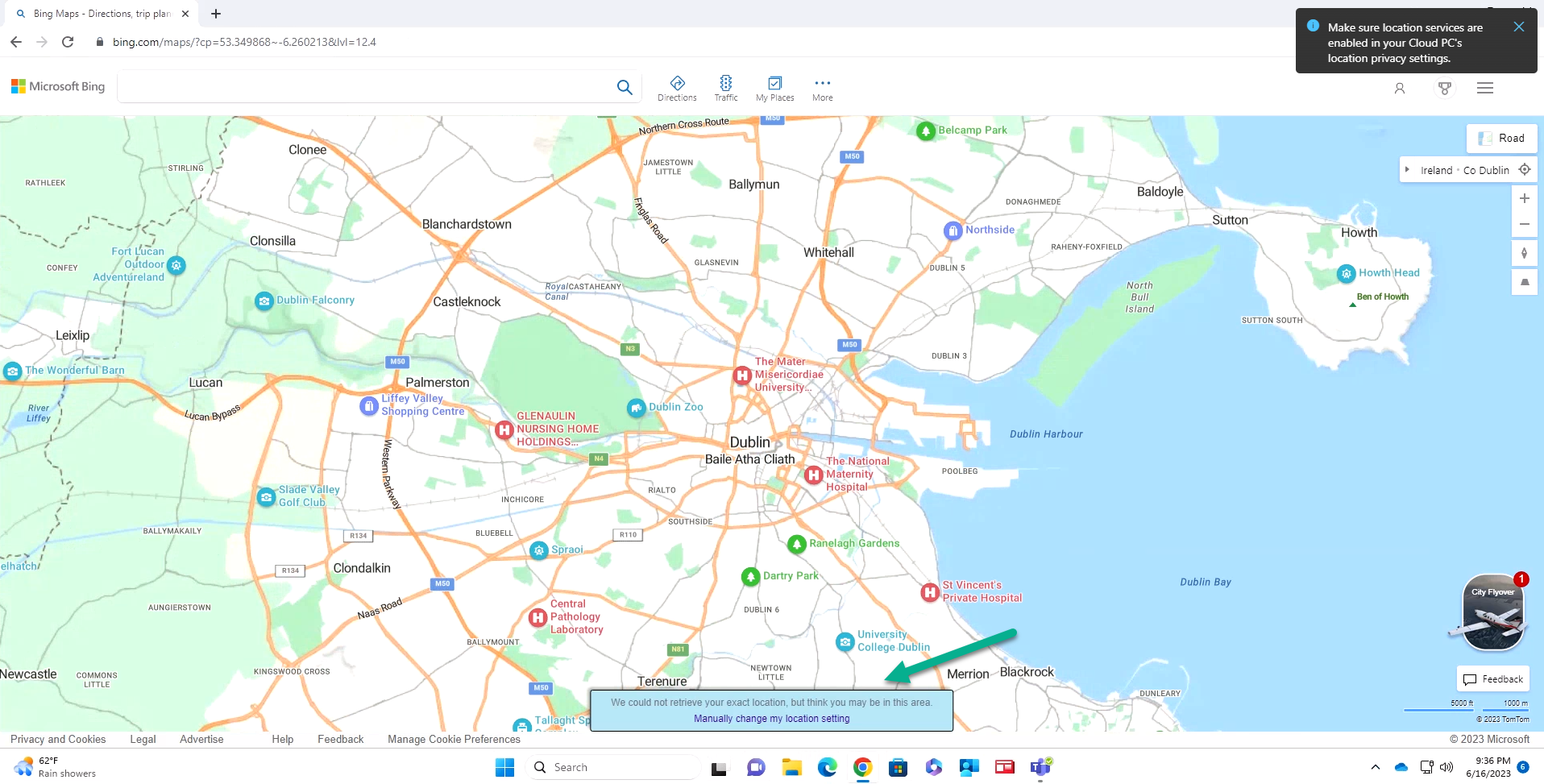Select the Slade Valley Golf Club pin
The height and width of the screenshot is (784, 1544).
267,497
